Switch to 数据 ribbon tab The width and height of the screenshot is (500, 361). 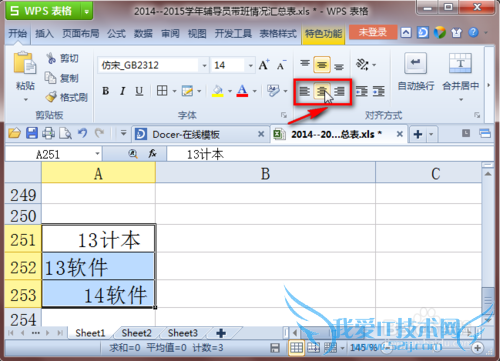click(143, 33)
